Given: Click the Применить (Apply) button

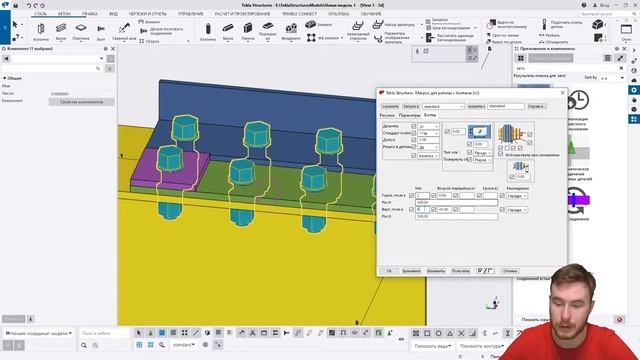Looking at the screenshot, I should click(x=411, y=271).
